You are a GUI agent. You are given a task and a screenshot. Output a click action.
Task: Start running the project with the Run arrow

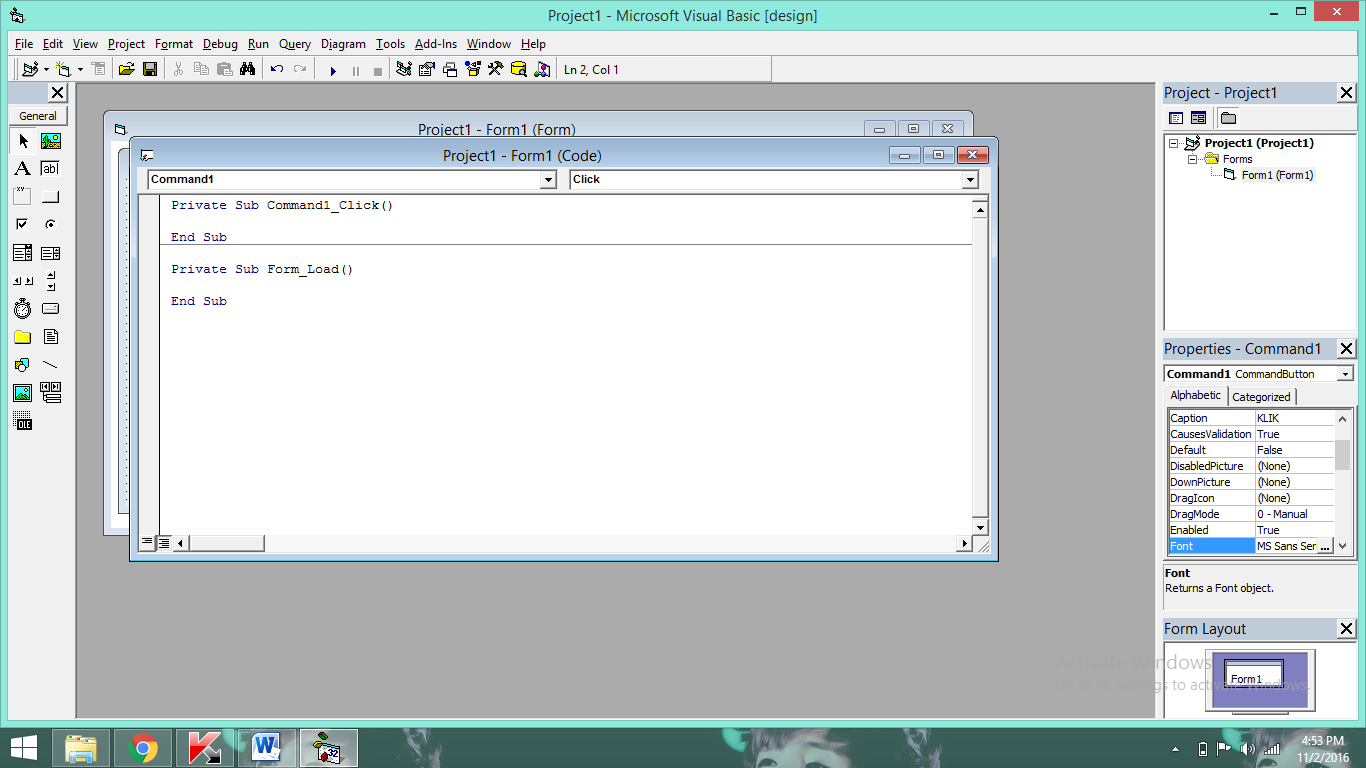[332, 69]
